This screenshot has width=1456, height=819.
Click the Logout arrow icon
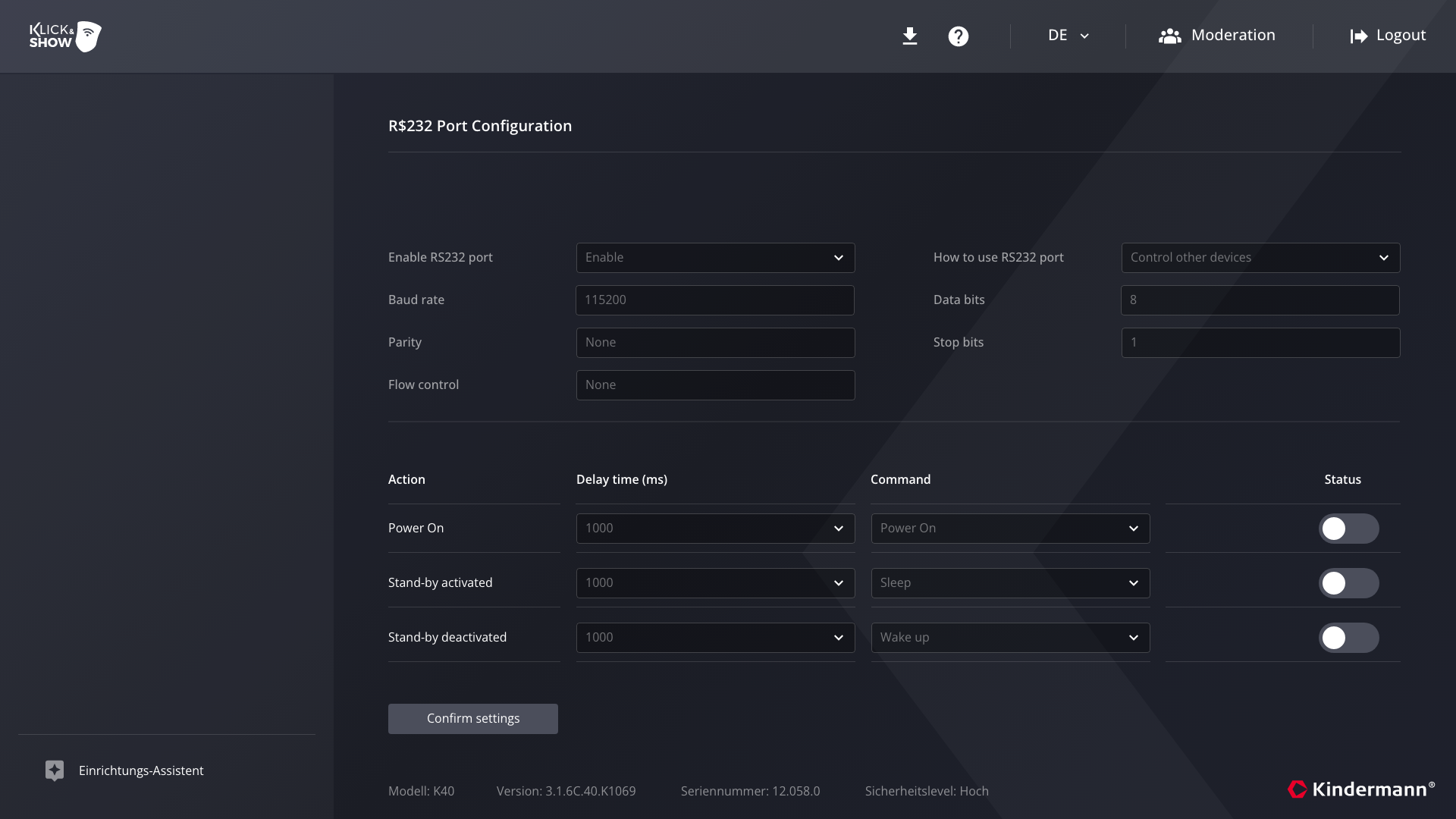click(x=1359, y=36)
